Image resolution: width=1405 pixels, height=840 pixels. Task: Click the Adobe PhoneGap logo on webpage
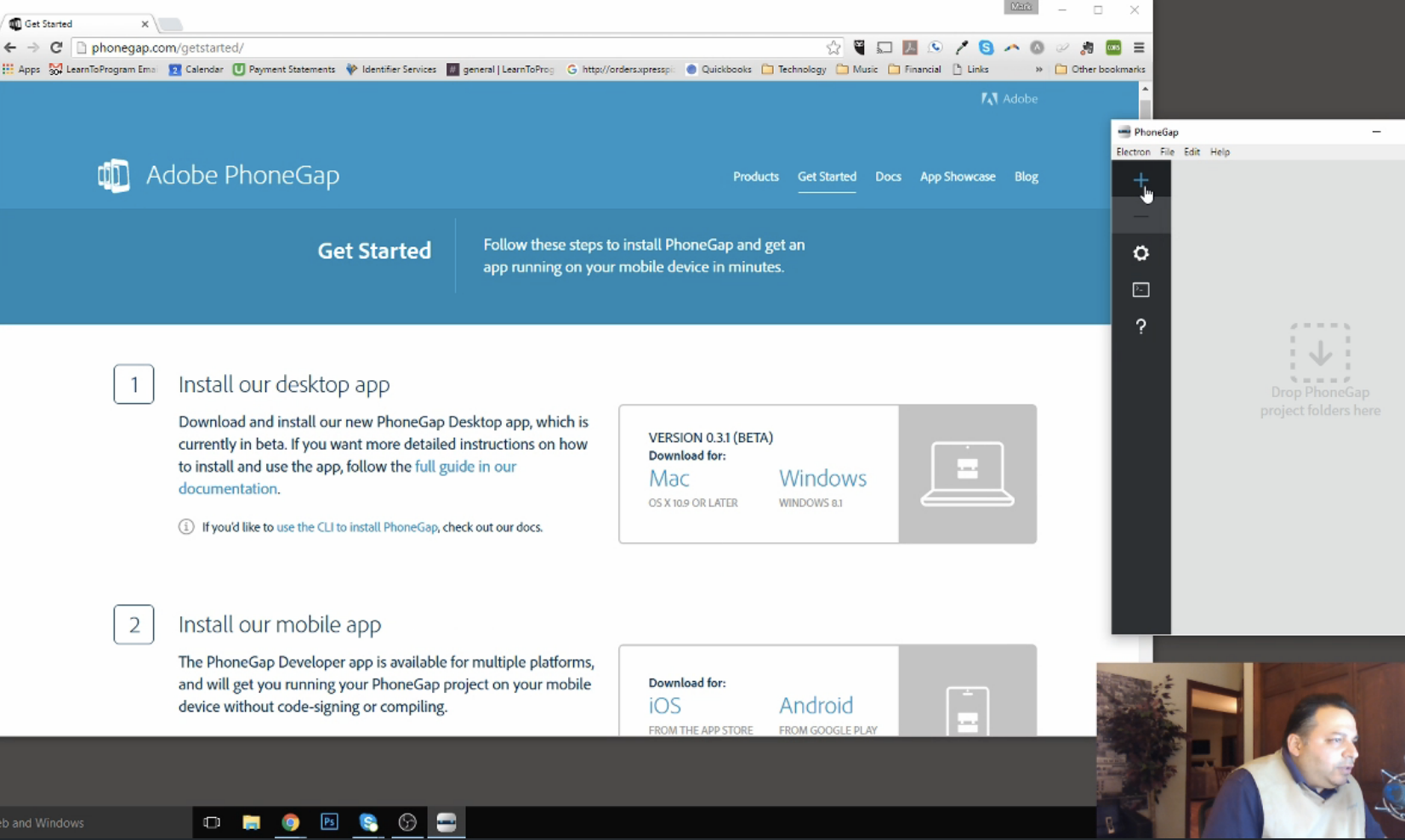[219, 175]
